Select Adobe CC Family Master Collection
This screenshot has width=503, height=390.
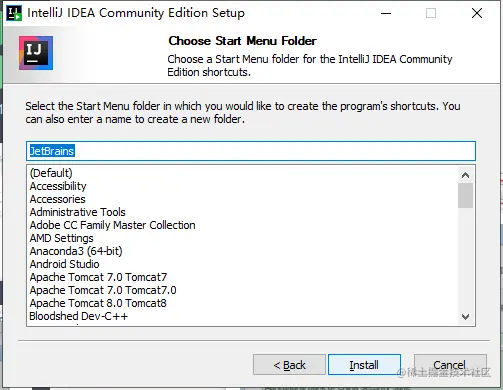click(x=113, y=225)
